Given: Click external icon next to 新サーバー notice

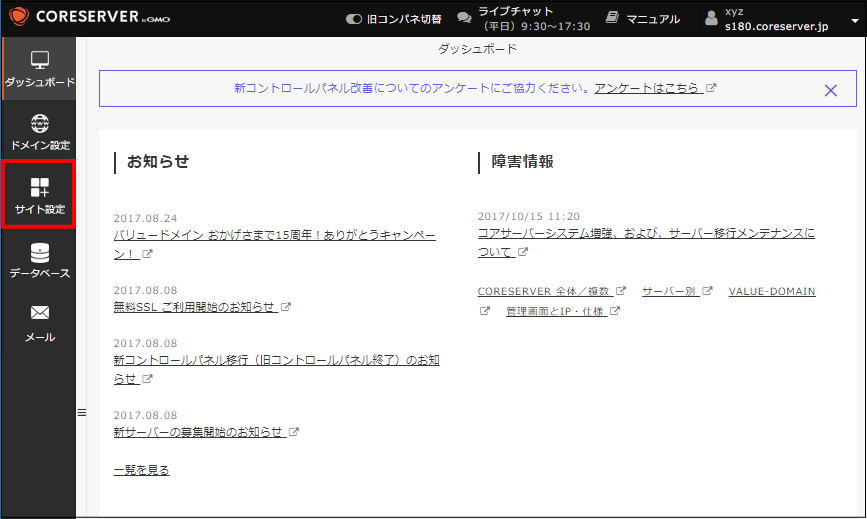Looking at the screenshot, I should [x=294, y=431].
